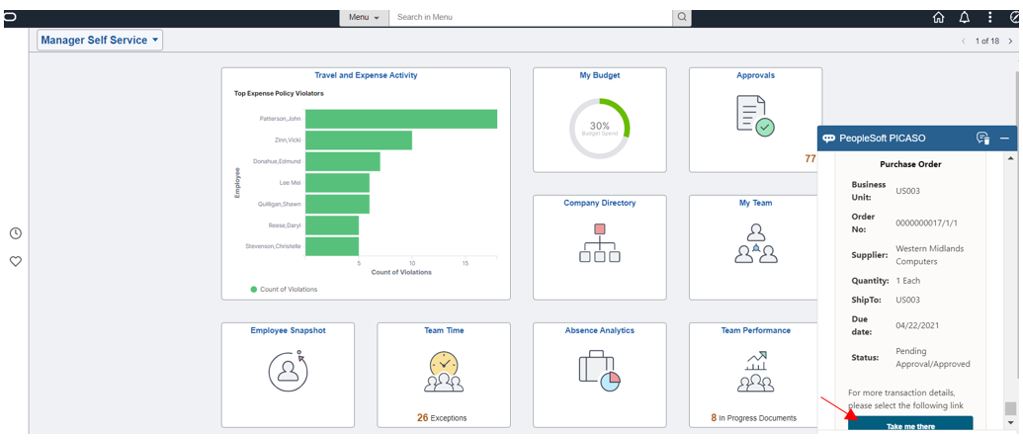Expand the Menu dropdown in search bar
The image size is (1023, 444).
point(364,18)
